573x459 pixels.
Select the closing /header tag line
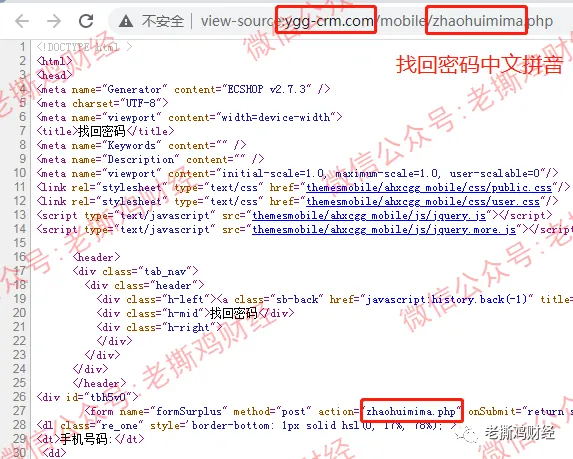tap(99, 383)
